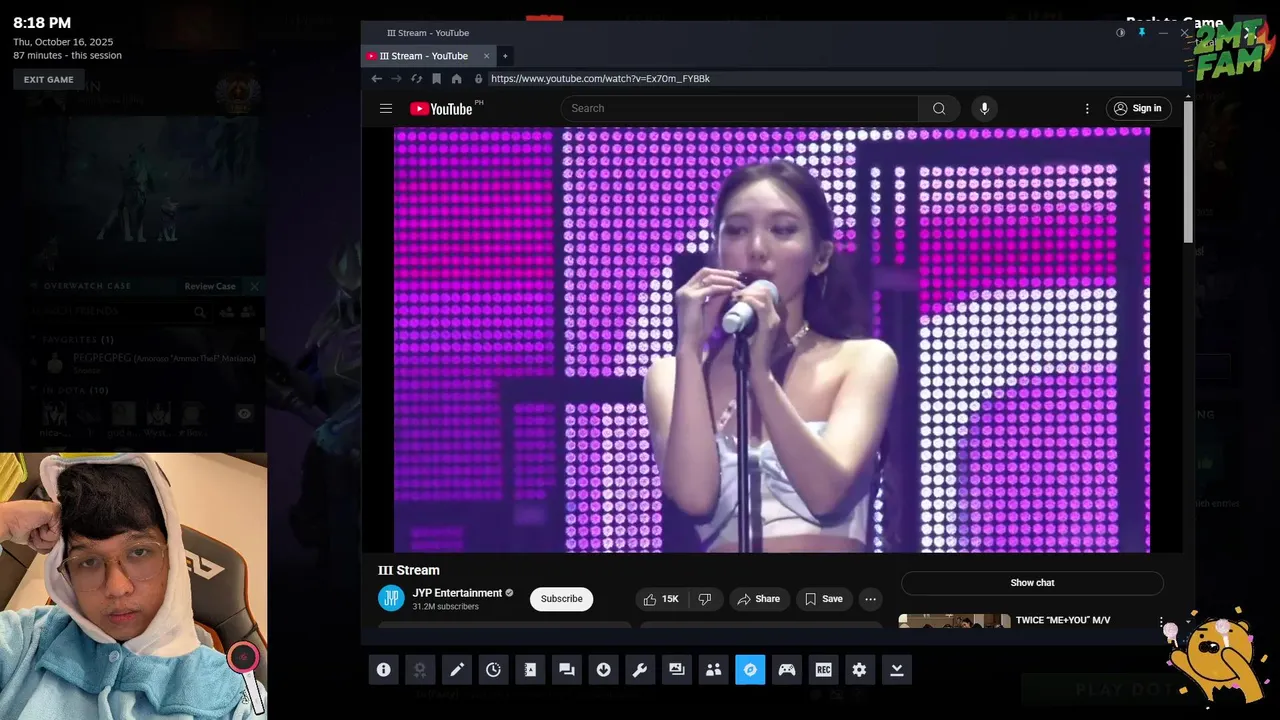Open the wrench tools icon
Image resolution: width=1280 pixels, height=720 pixels.
[x=640, y=670]
